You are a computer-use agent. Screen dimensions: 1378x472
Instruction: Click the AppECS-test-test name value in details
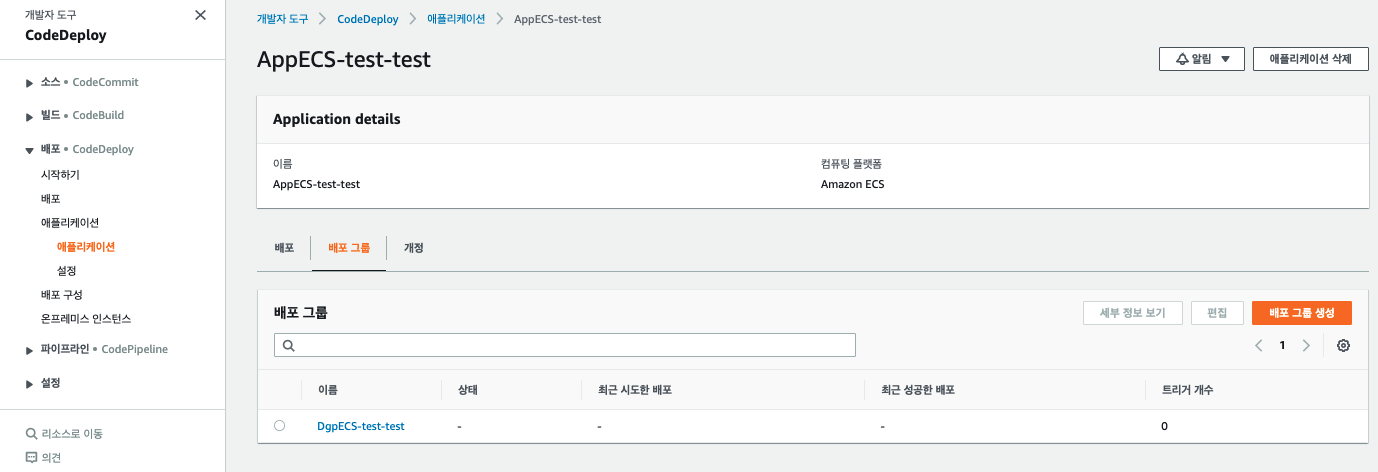pyautogui.click(x=316, y=184)
